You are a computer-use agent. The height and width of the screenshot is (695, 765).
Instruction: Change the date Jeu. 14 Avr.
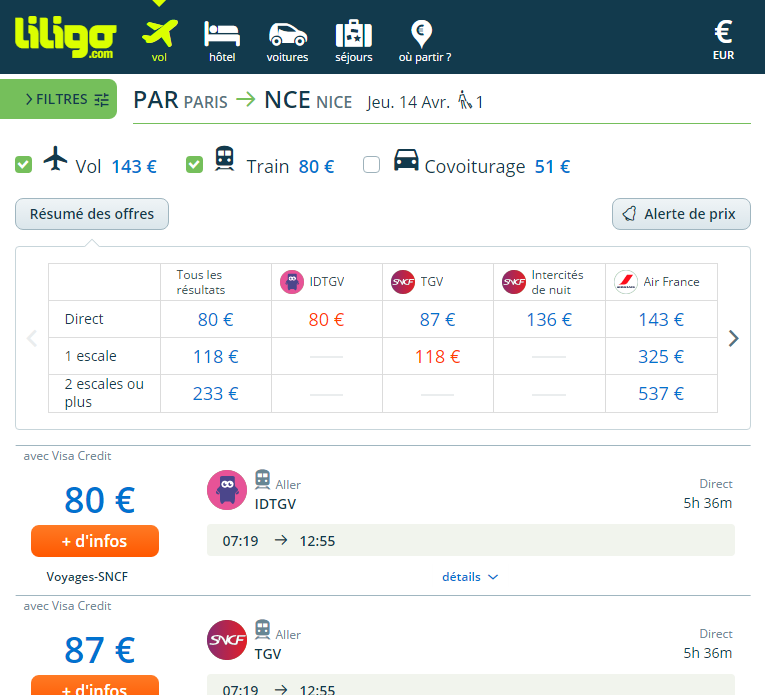tap(408, 102)
